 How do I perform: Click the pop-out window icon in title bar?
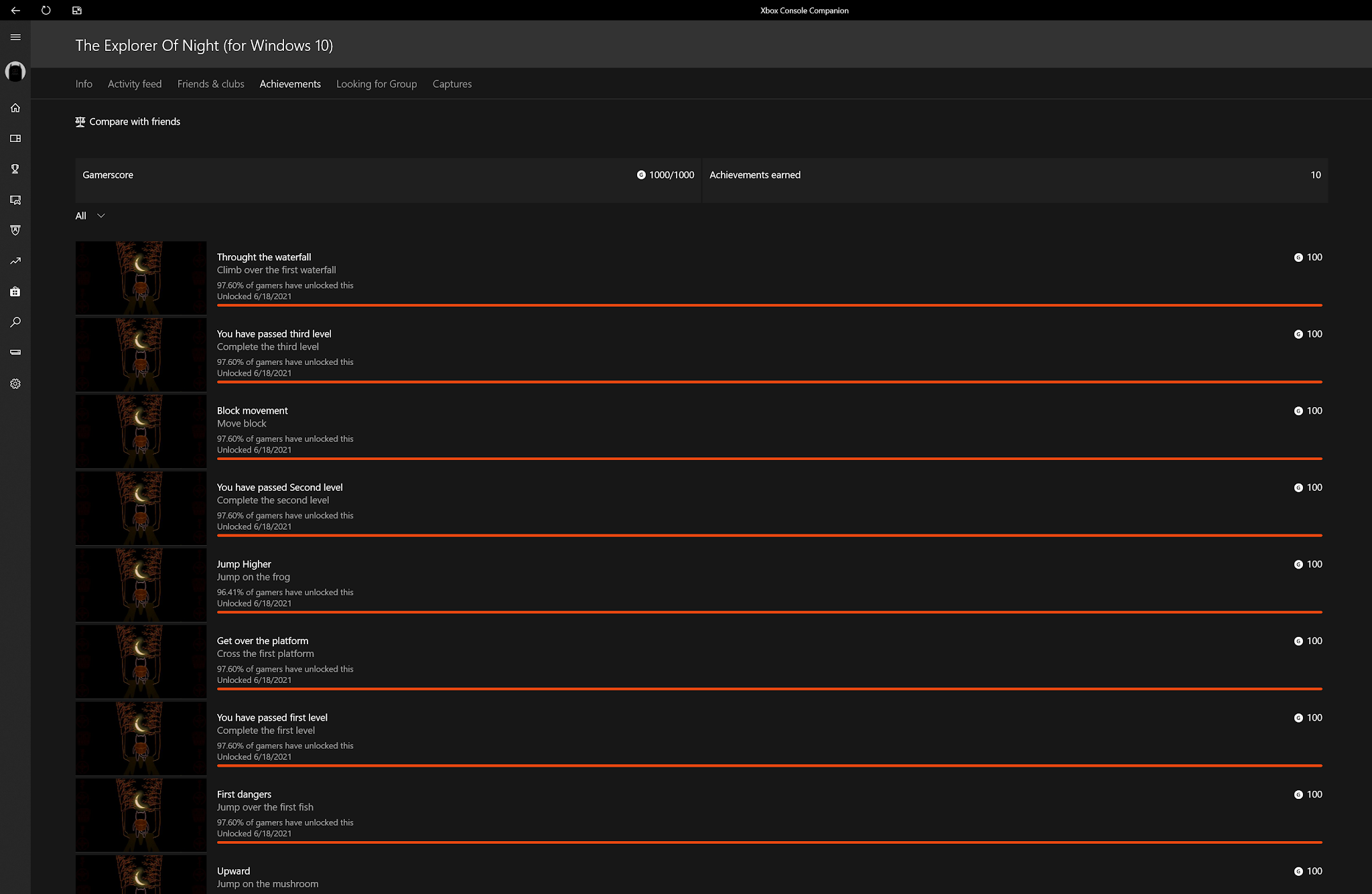77,11
